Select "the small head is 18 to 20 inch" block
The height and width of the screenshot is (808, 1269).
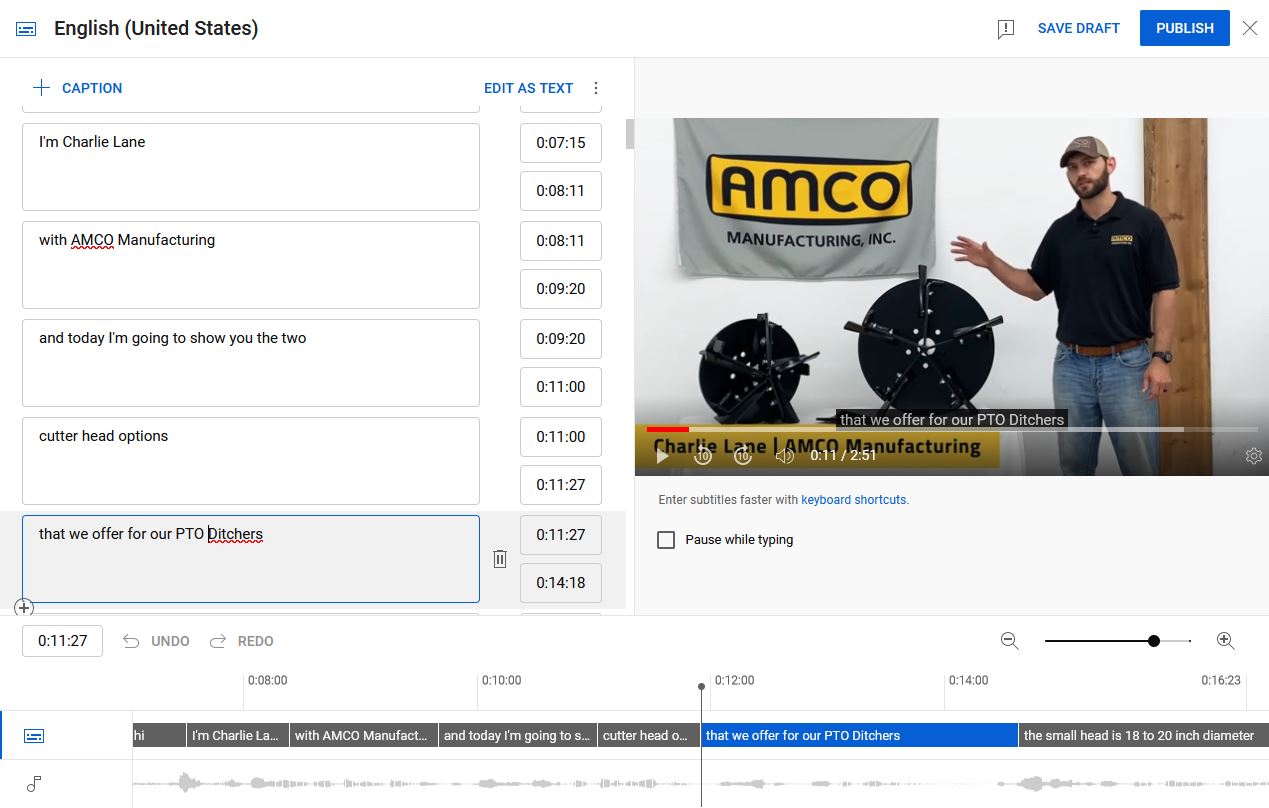click(1144, 735)
